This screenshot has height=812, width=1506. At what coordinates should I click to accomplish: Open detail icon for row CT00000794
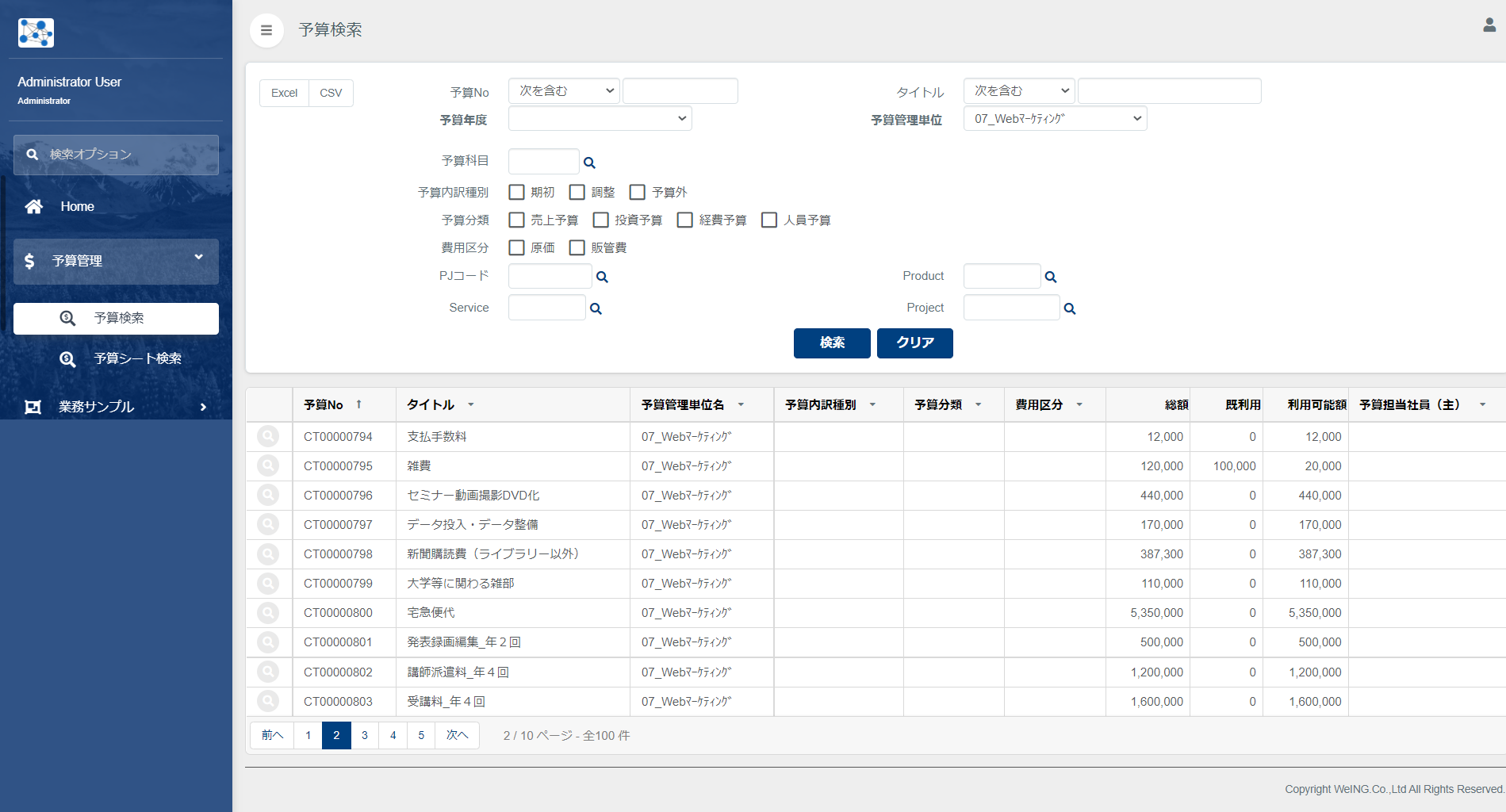[268, 436]
